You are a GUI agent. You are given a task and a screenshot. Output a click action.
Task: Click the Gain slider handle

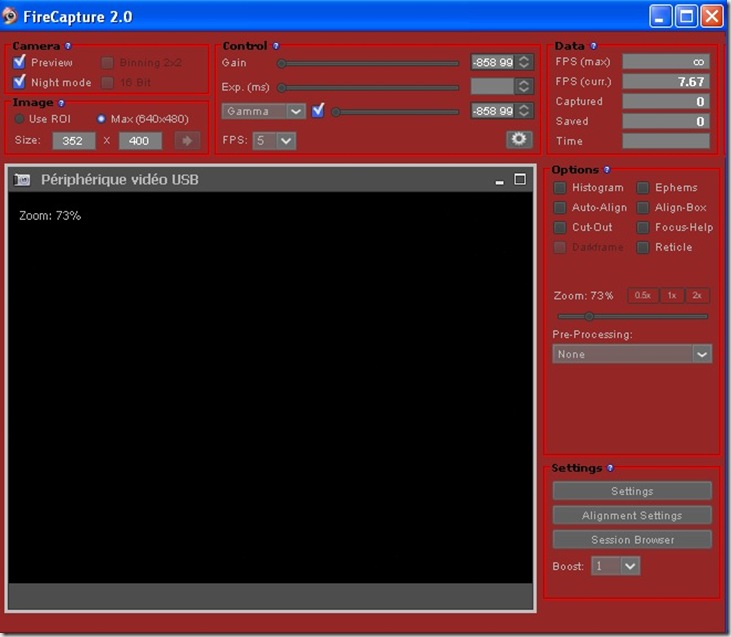[281, 63]
